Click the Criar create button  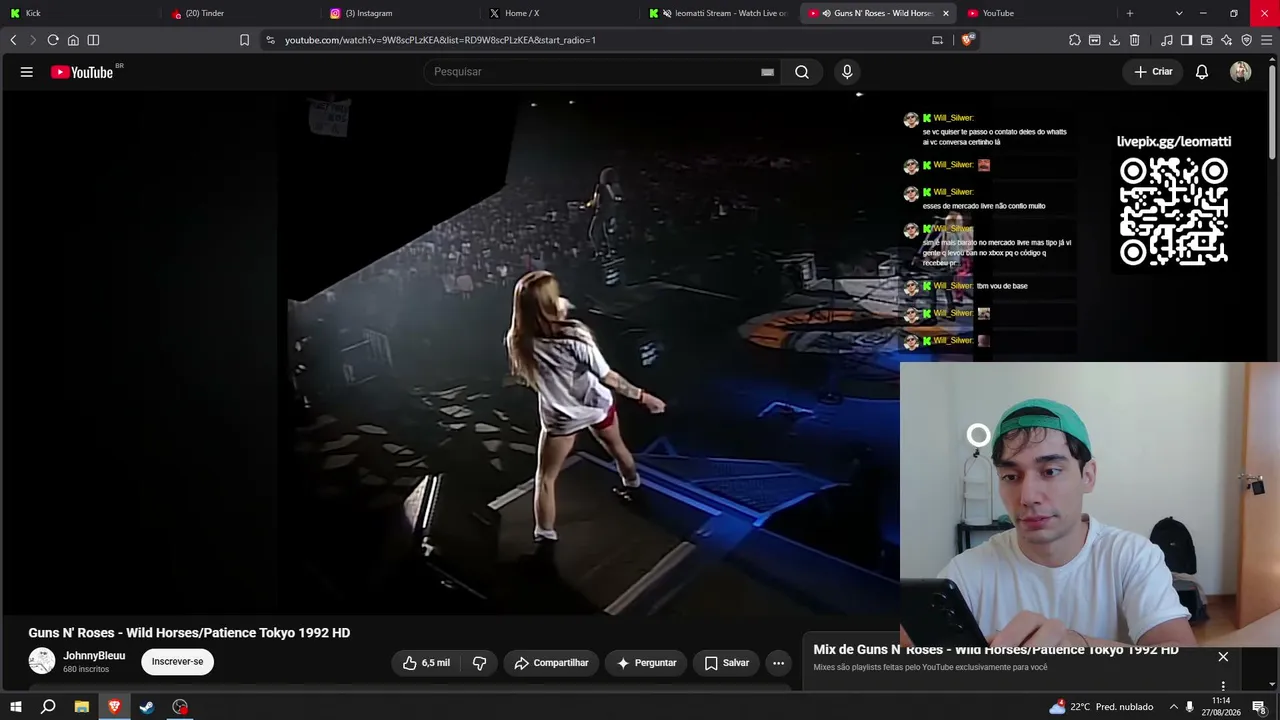[1153, 72]
